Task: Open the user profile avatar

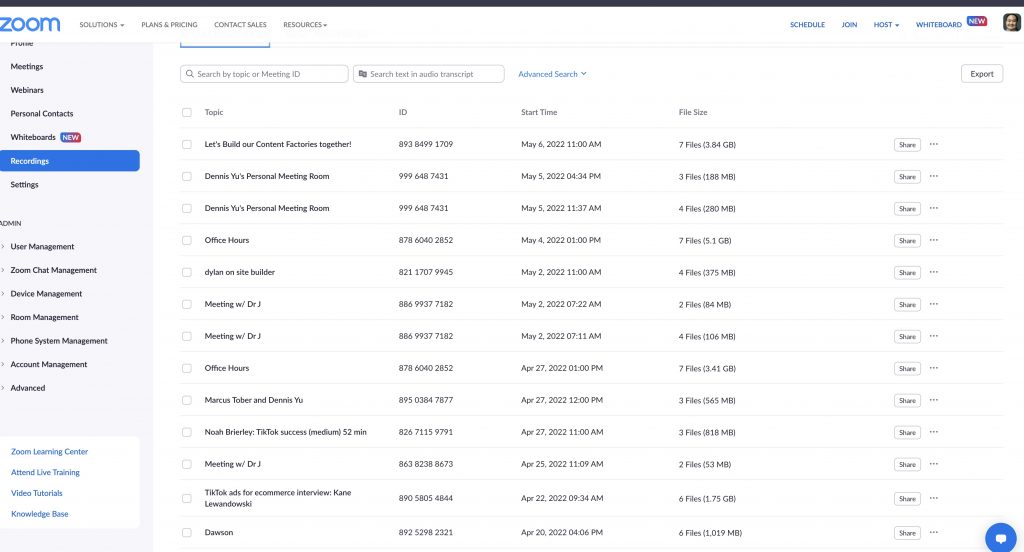Action: click(1011, 23)
